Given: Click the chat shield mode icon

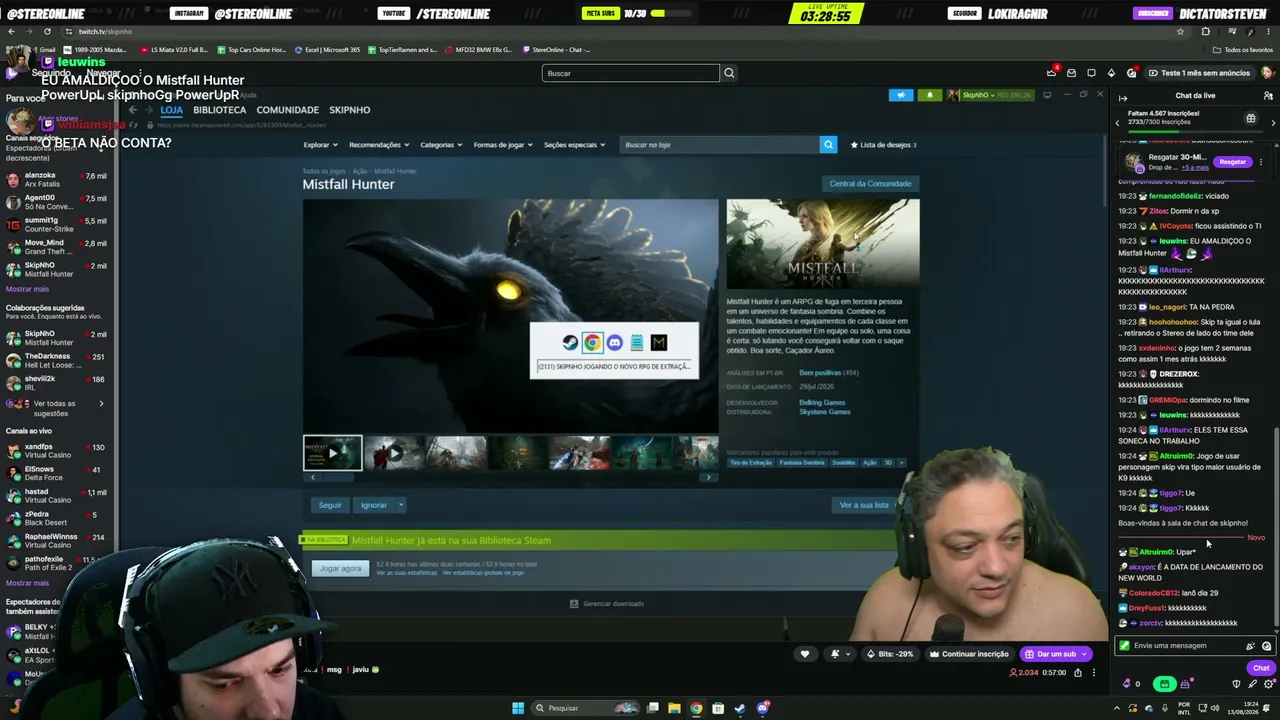Looking at the screenshot, I should point(1236,684).
